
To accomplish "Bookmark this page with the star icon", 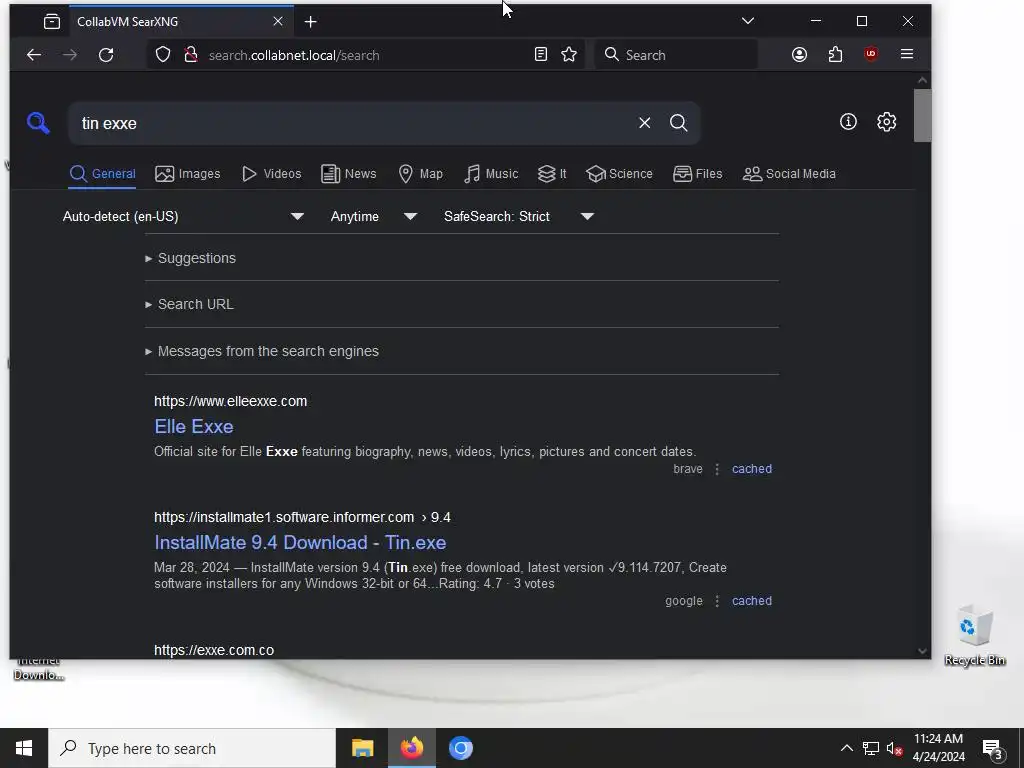I will click(x=569, y=55).
